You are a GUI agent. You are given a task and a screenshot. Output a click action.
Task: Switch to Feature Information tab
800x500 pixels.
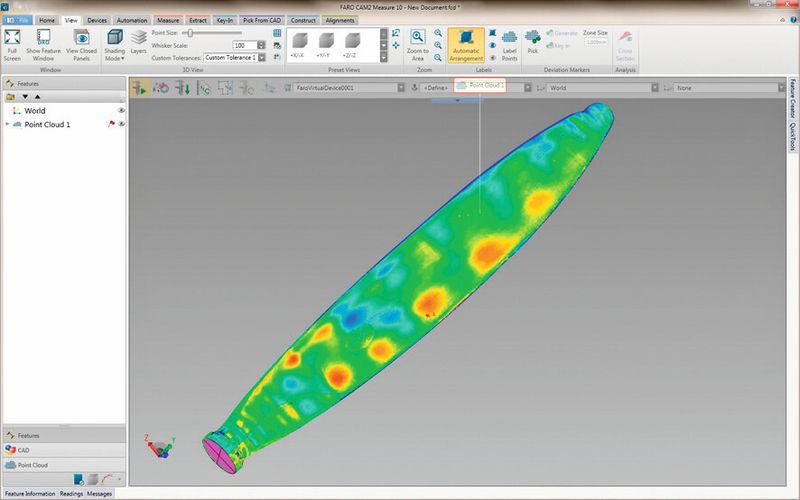[x=30, y=493]
